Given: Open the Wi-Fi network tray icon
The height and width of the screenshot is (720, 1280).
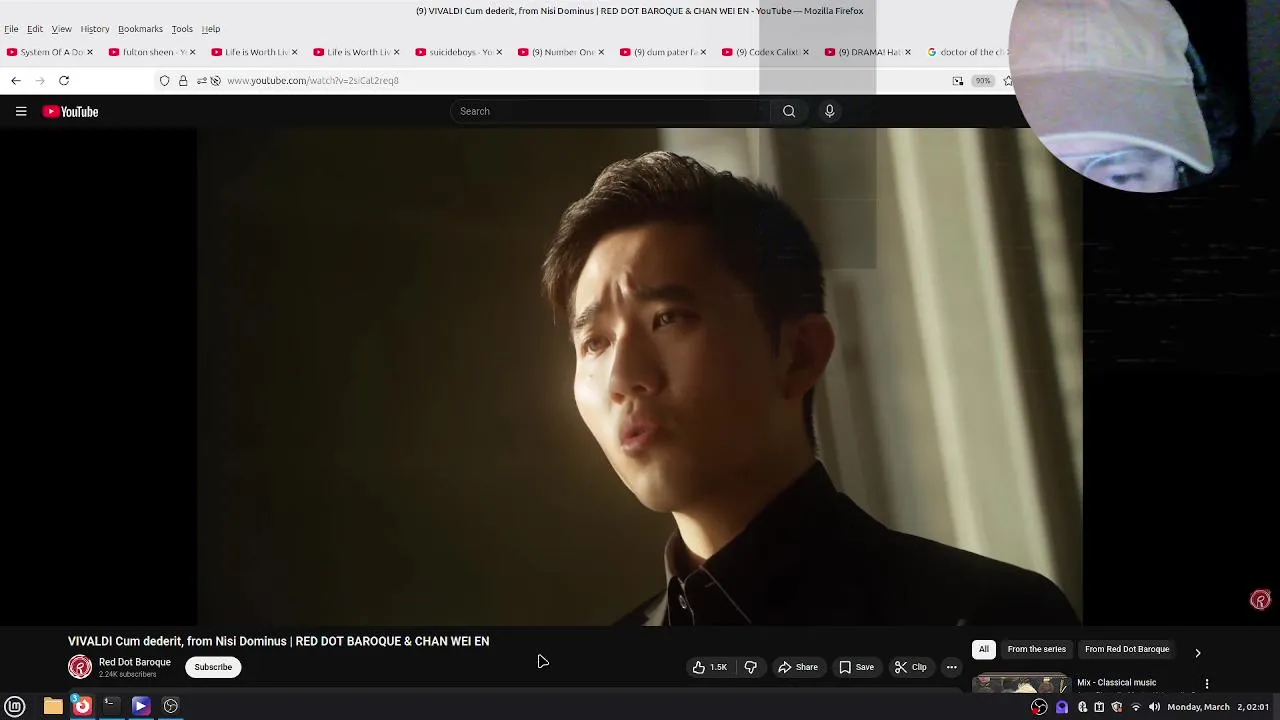Looking at the screenshot, I should pos(1136,707).
